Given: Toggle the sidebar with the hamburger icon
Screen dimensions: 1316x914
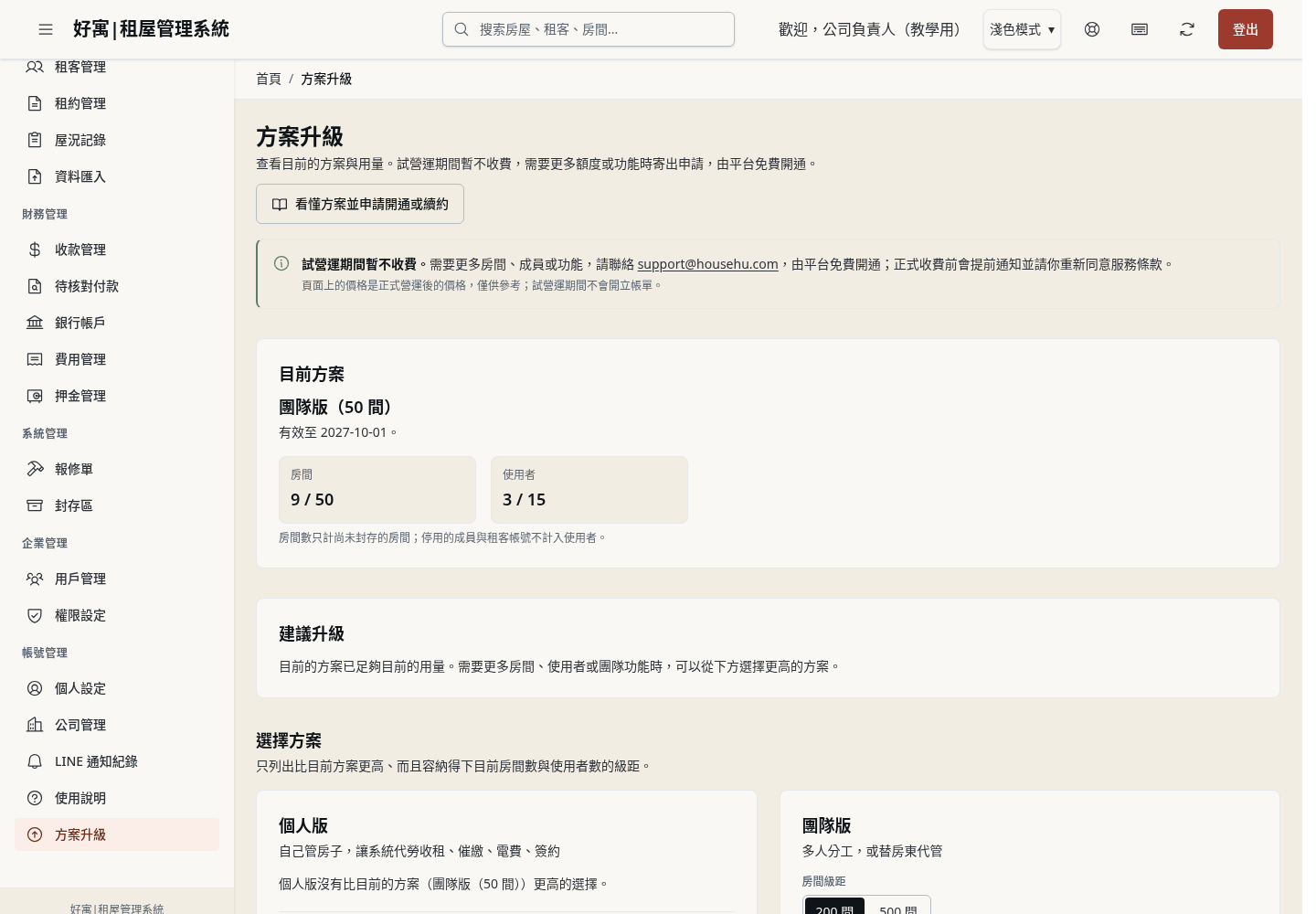Looking at the screenshot, I should click(x=46, y=29).
